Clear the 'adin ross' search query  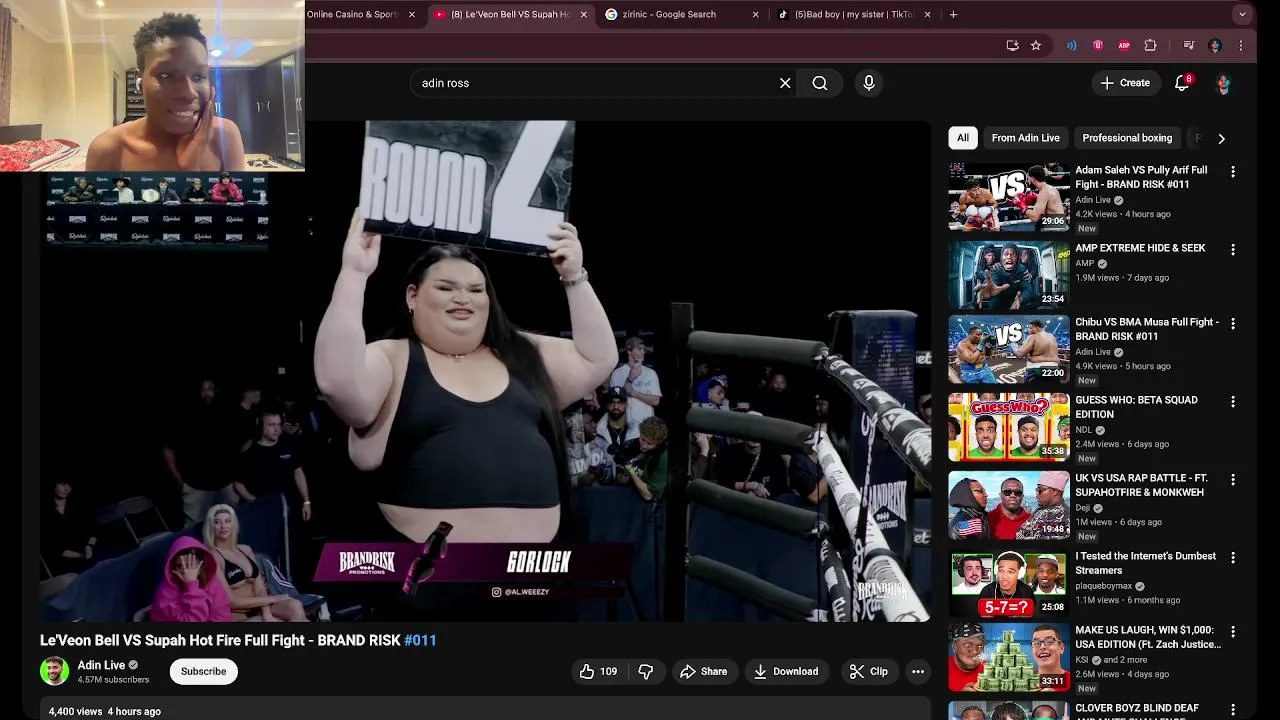(785, 83)
